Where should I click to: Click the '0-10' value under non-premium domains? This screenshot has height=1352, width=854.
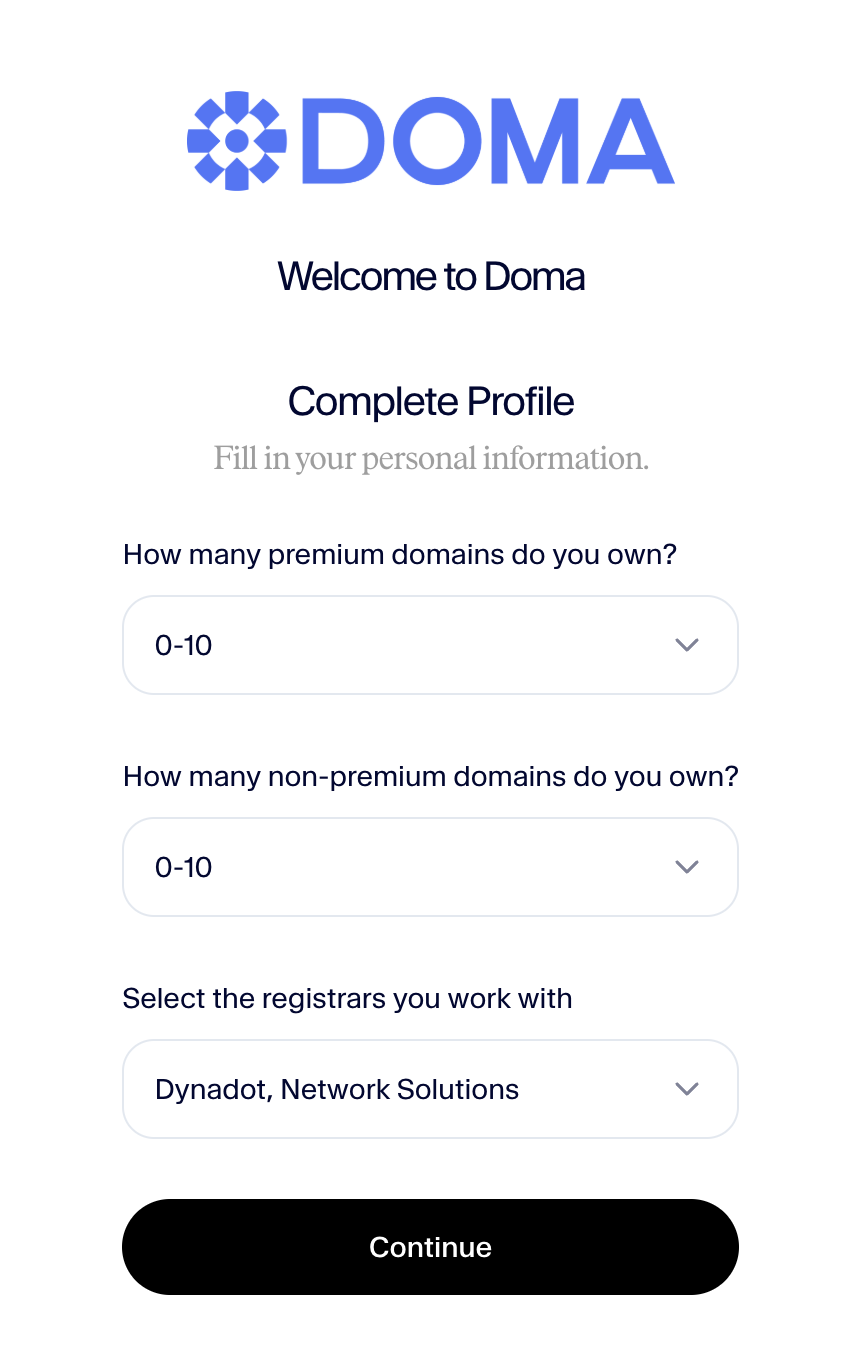coord(184,868)
